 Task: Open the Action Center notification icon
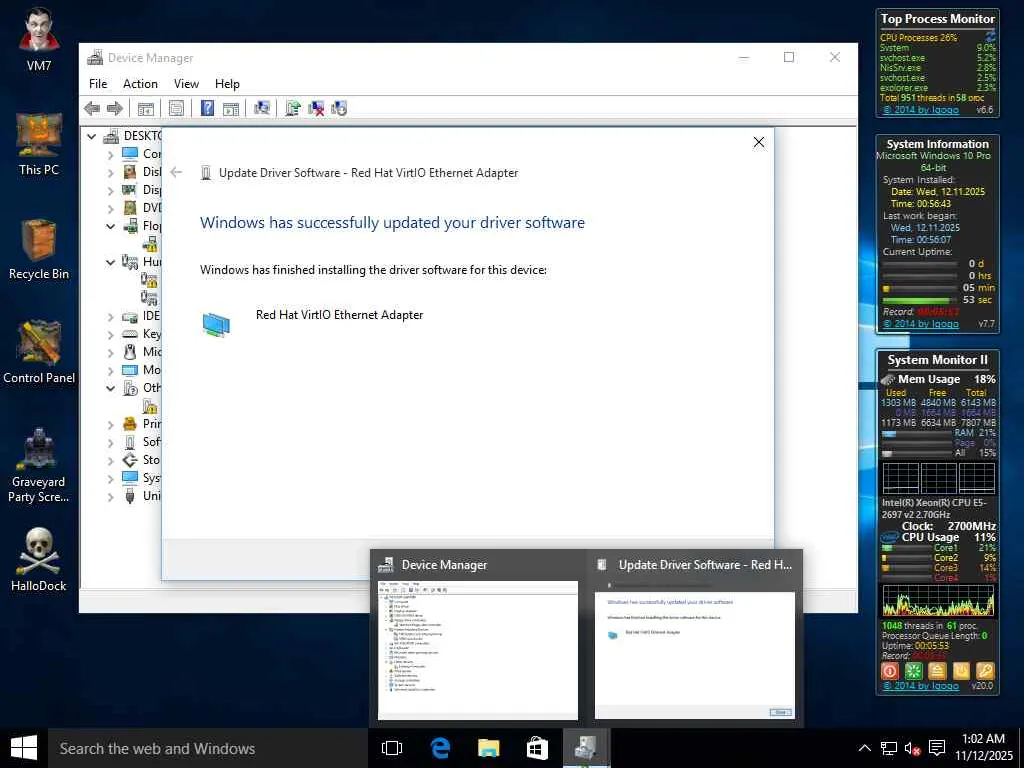tap(937, 748)
